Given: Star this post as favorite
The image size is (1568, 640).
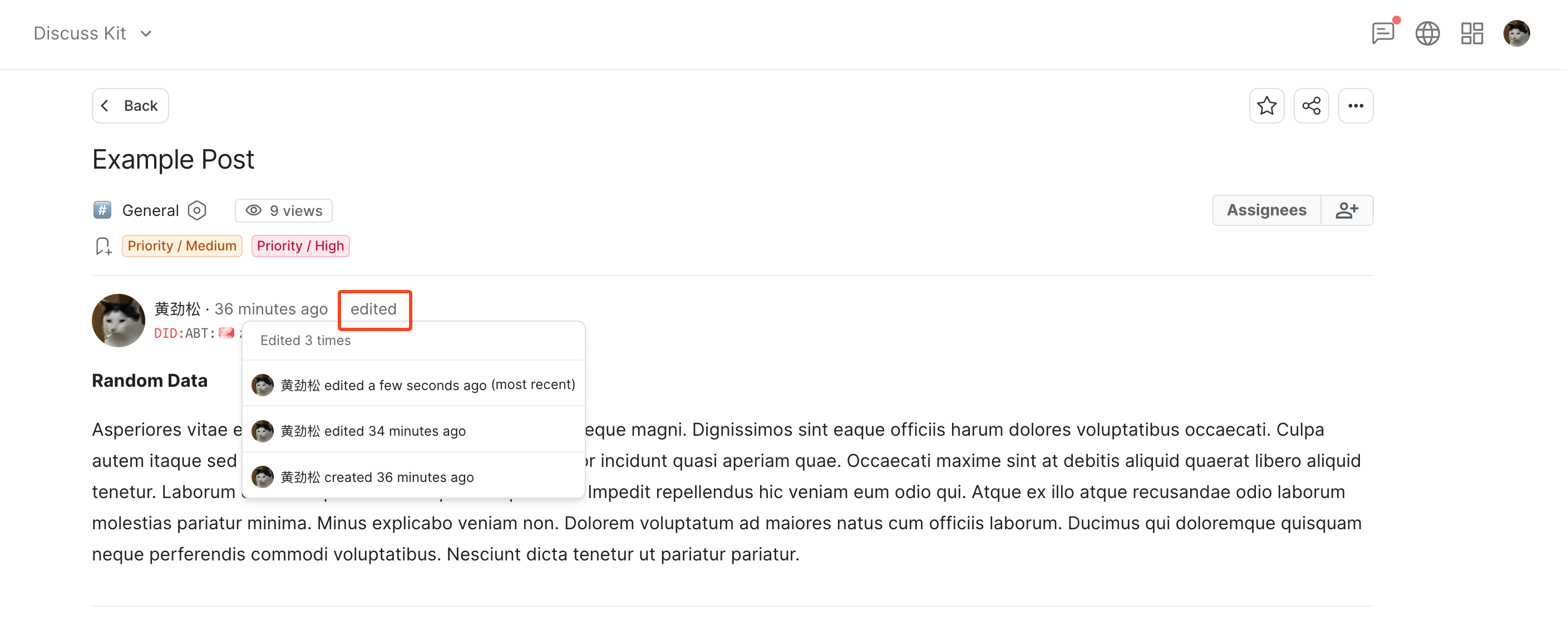Looking at the screenshot, I should [x=1266, y=106].
